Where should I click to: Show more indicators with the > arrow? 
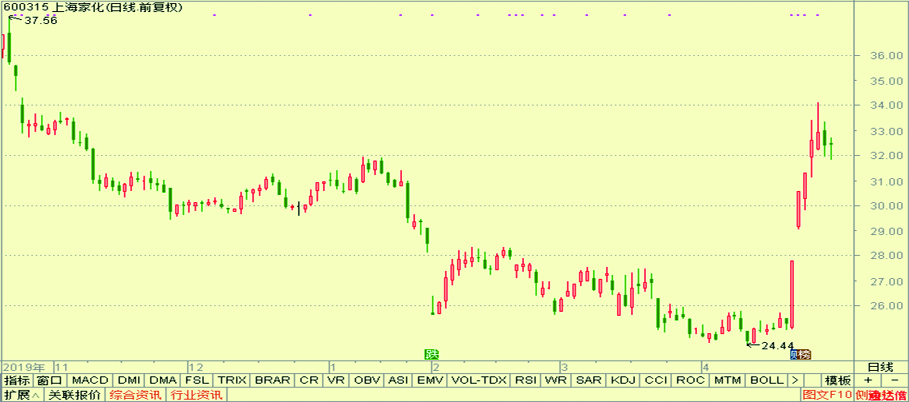[795, 381]
